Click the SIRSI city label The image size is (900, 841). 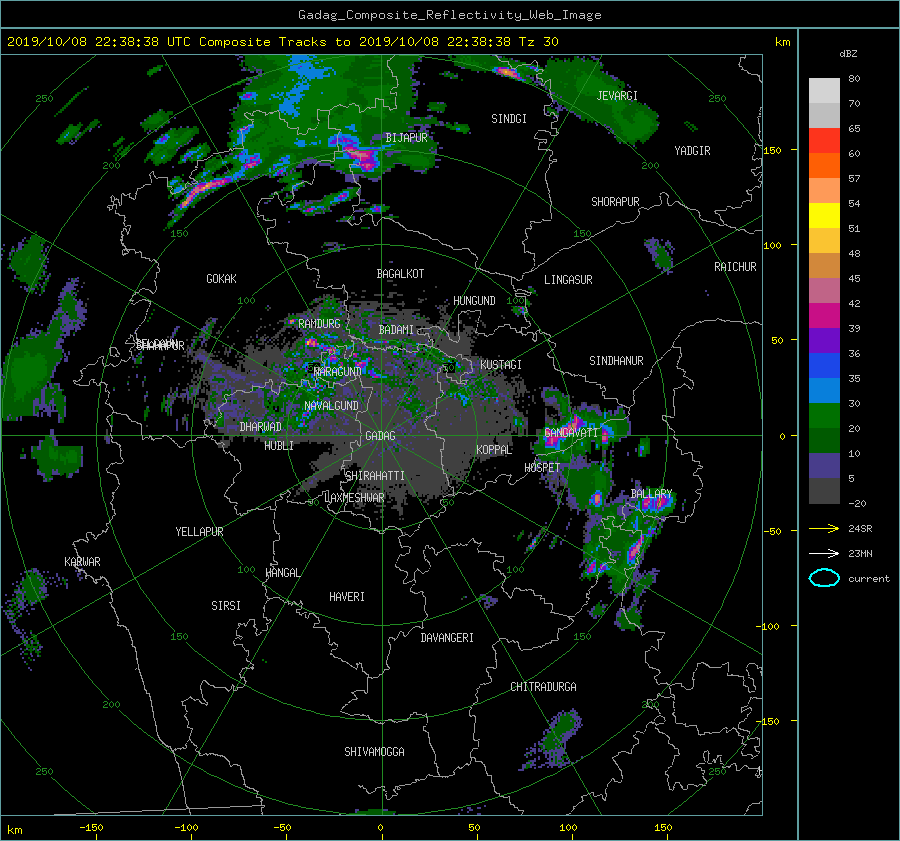(226, 606)
